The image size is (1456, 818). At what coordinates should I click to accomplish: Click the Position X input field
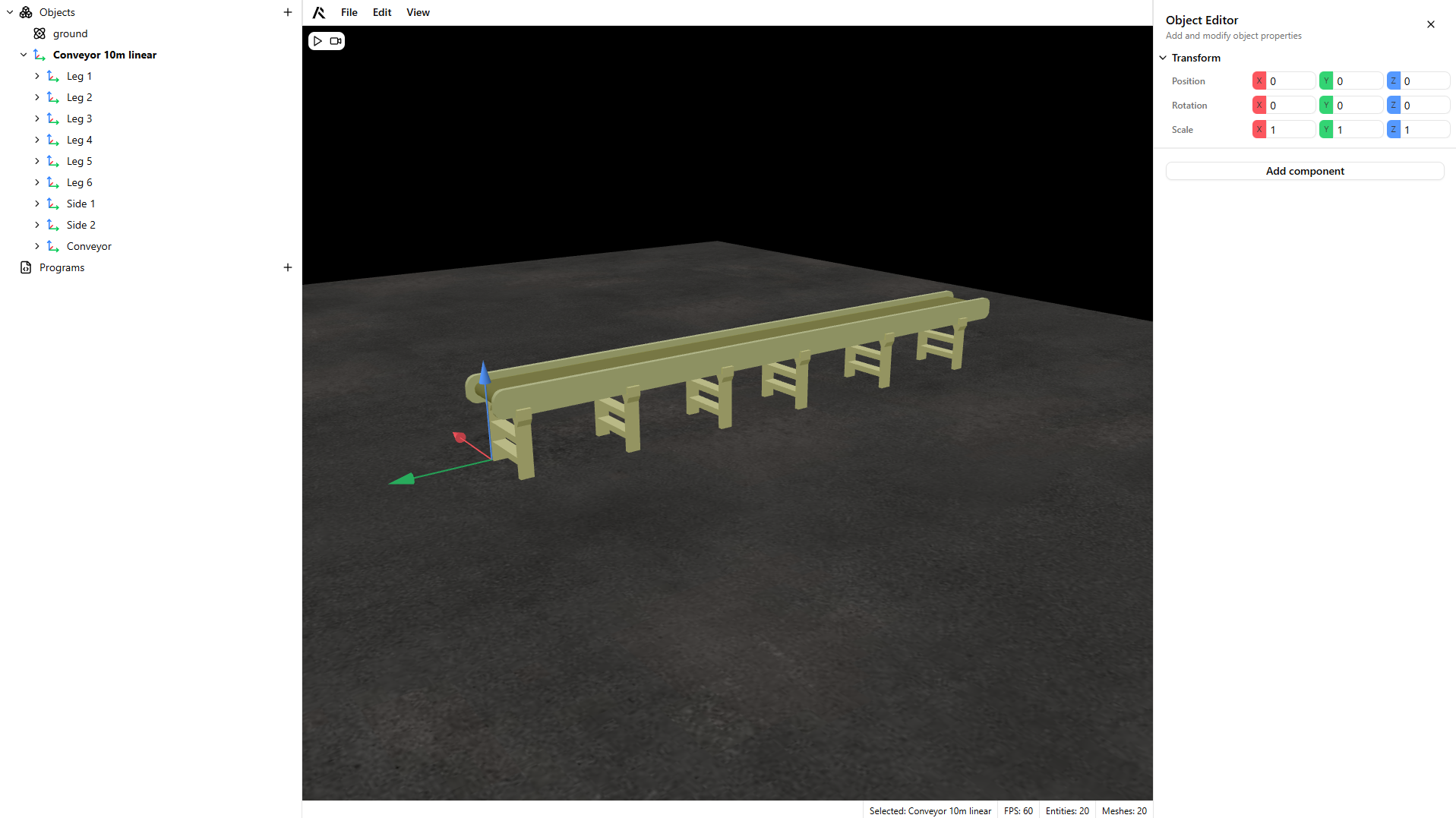1290,81
